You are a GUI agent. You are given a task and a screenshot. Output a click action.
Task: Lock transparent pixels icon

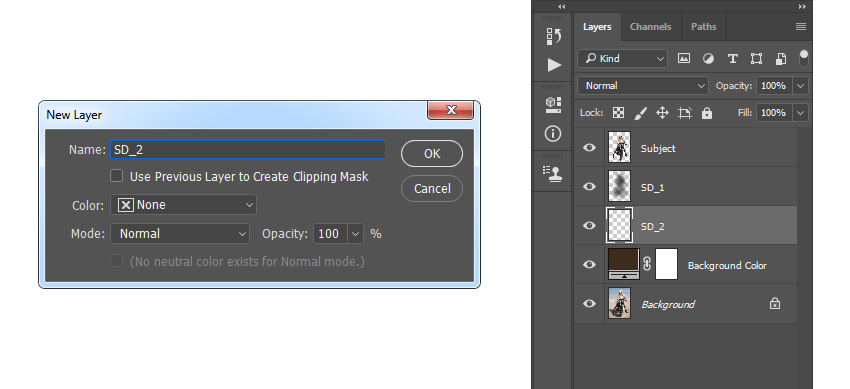coord(619,113)
